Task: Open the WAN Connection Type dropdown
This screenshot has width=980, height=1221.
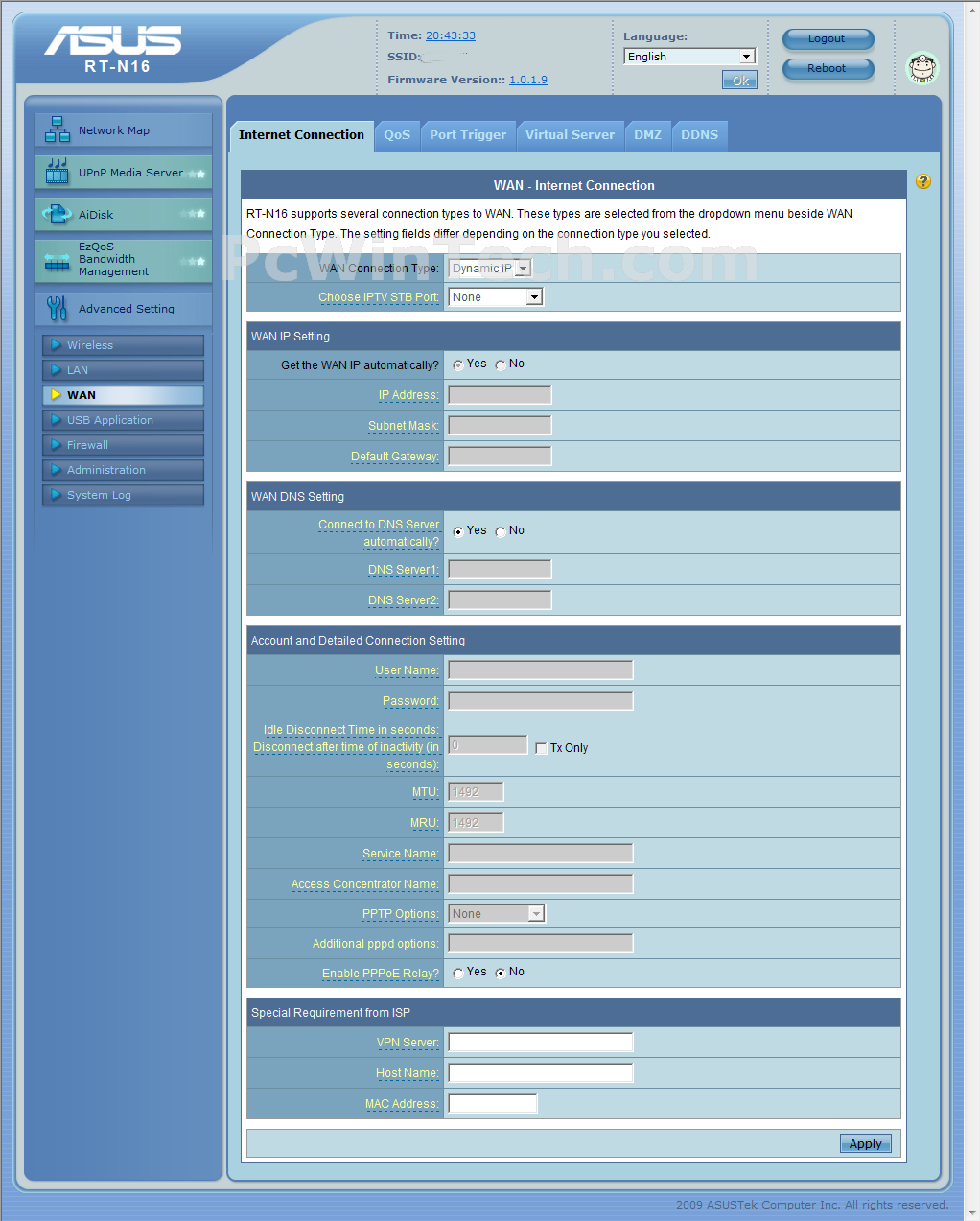Action: click(490, 269)
